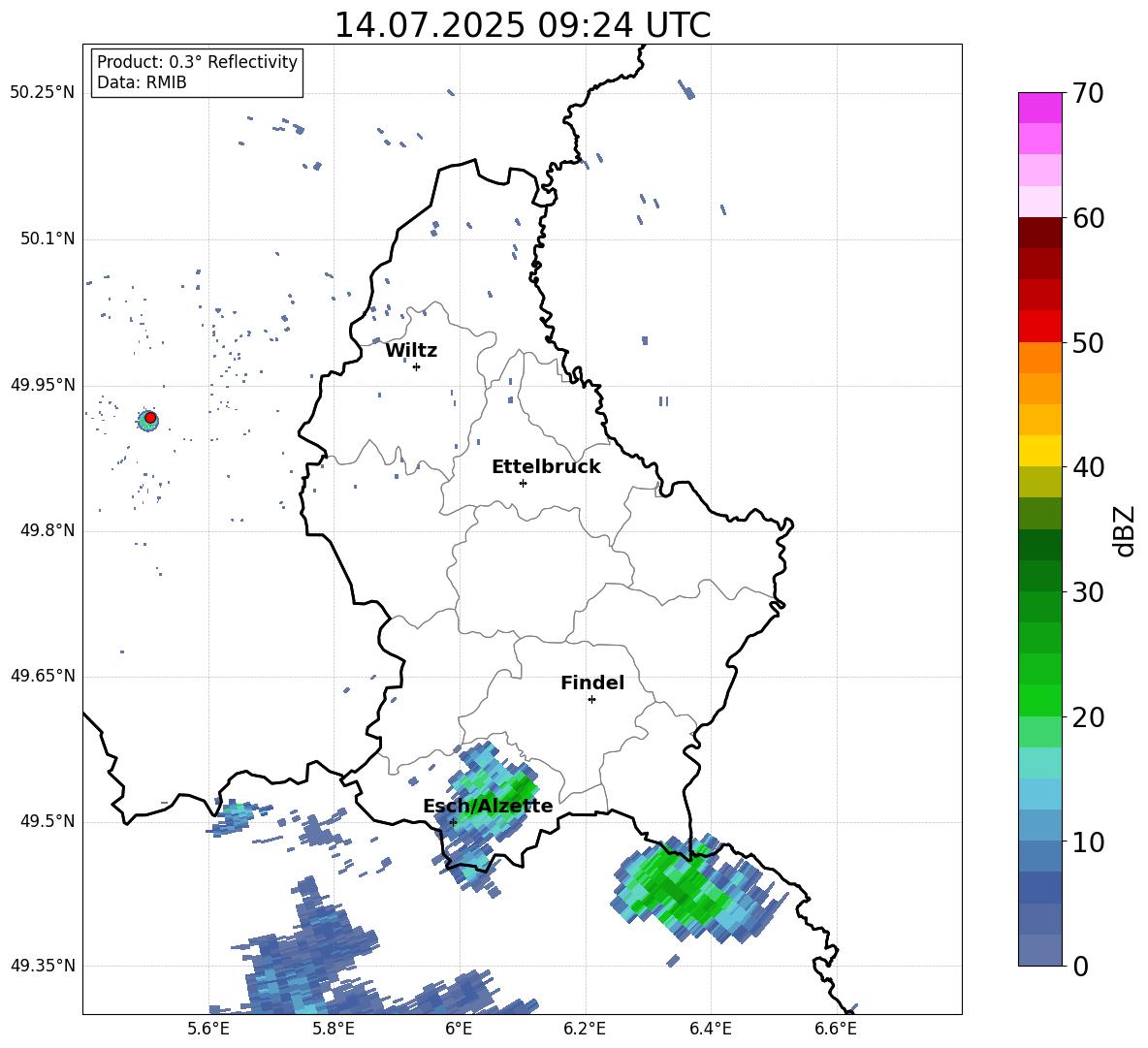This screenshot has height=1048, width=1148.
Task: Click the title '14.07.2025 09:24 UTC'
Action: (x=522, y=25)
